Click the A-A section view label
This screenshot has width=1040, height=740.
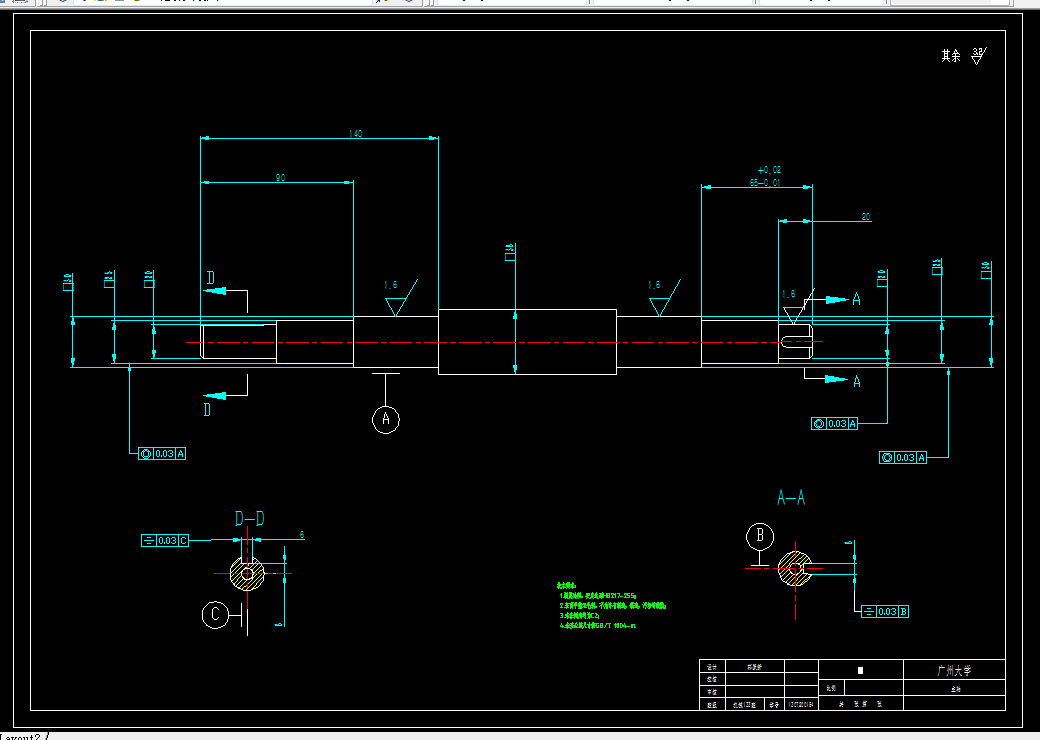791,497
